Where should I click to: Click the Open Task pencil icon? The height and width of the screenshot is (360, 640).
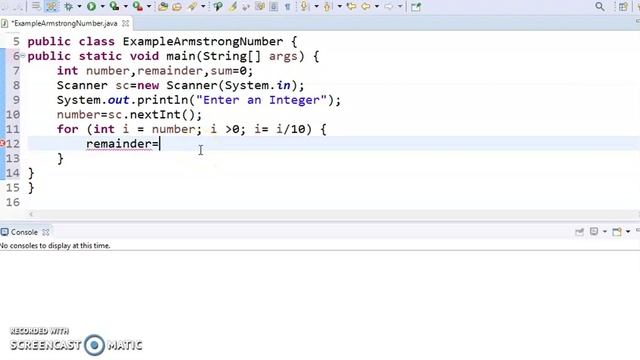click(x=192, y=7)
